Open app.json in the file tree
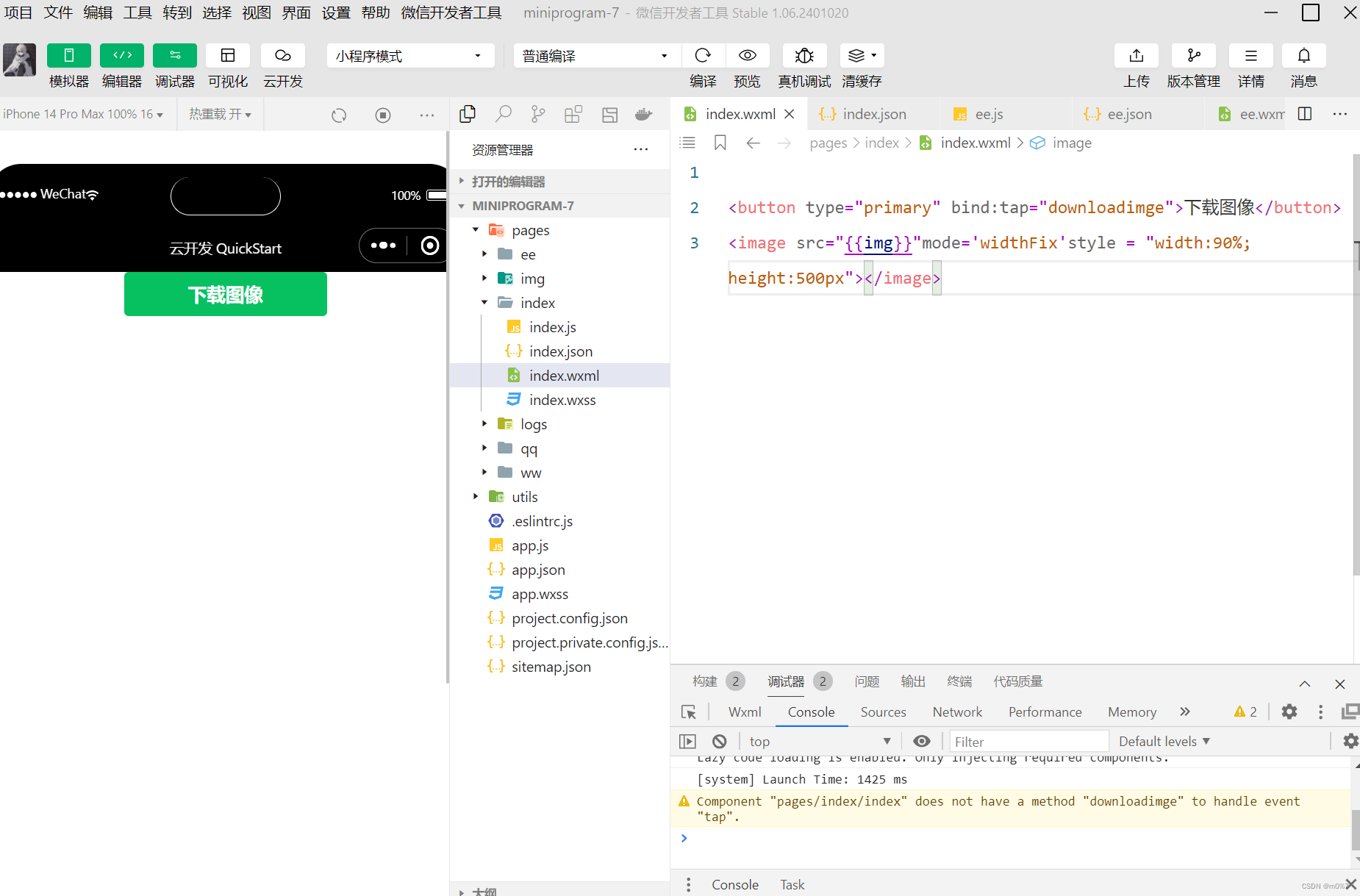The image size is (1360, 896). pyautogui.click(x=538, y=570)
